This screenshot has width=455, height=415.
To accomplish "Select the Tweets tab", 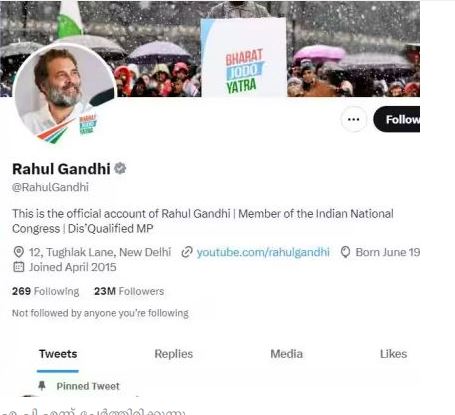I will click(x=58, y=354).
